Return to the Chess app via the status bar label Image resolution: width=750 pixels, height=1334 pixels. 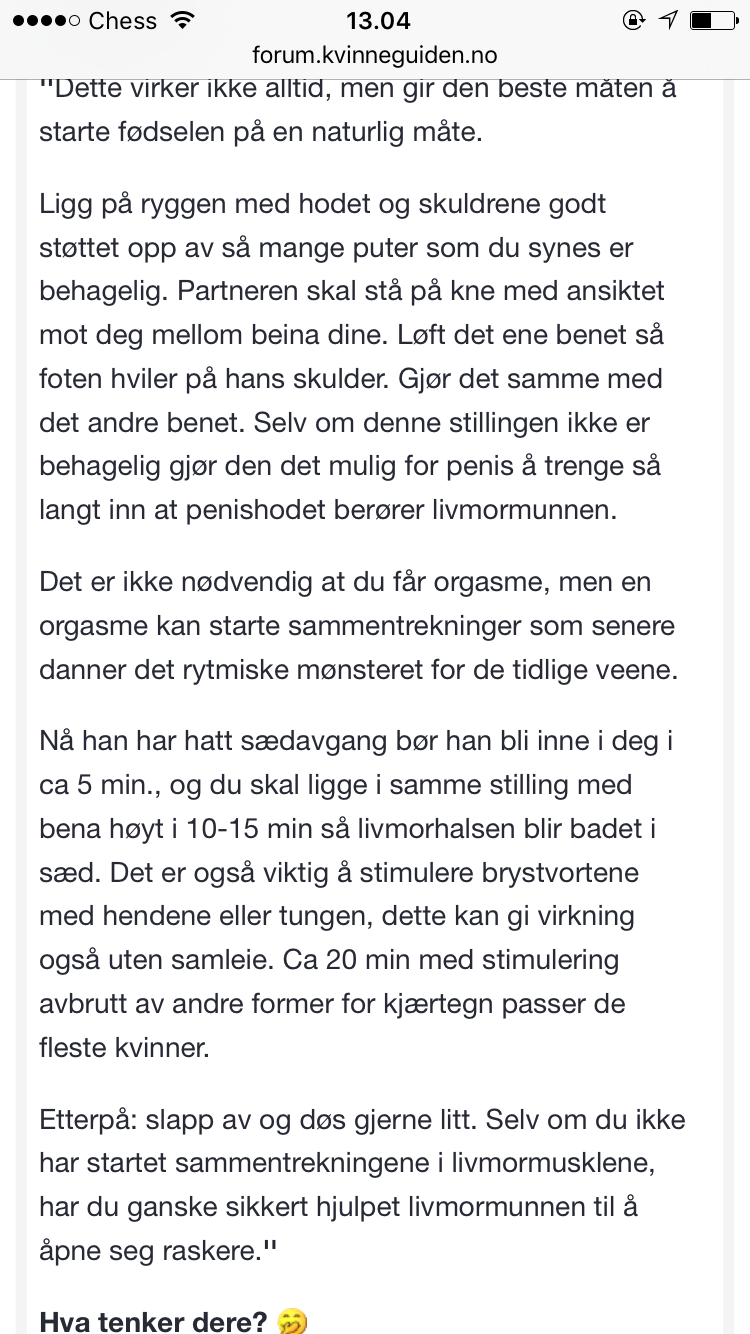click(123, 21)
